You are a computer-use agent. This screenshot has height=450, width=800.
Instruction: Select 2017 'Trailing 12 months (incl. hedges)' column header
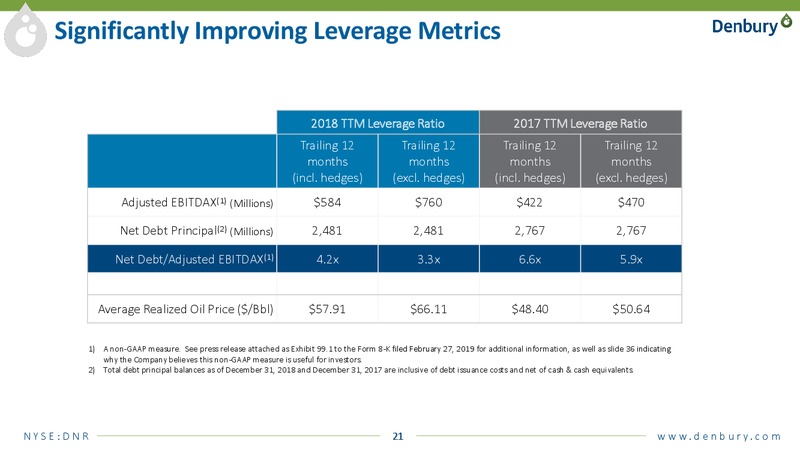click(x=530, y=161)
